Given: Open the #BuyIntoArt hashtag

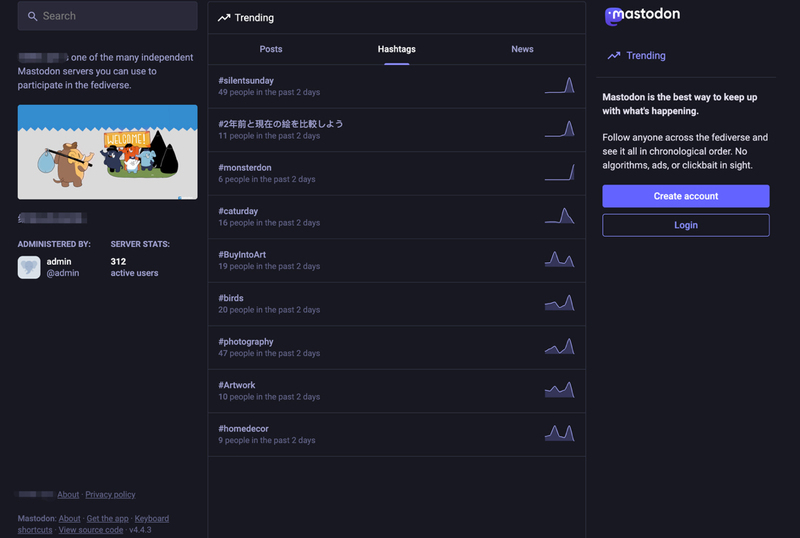Looking at the screenshot, I should coord(242,254).
